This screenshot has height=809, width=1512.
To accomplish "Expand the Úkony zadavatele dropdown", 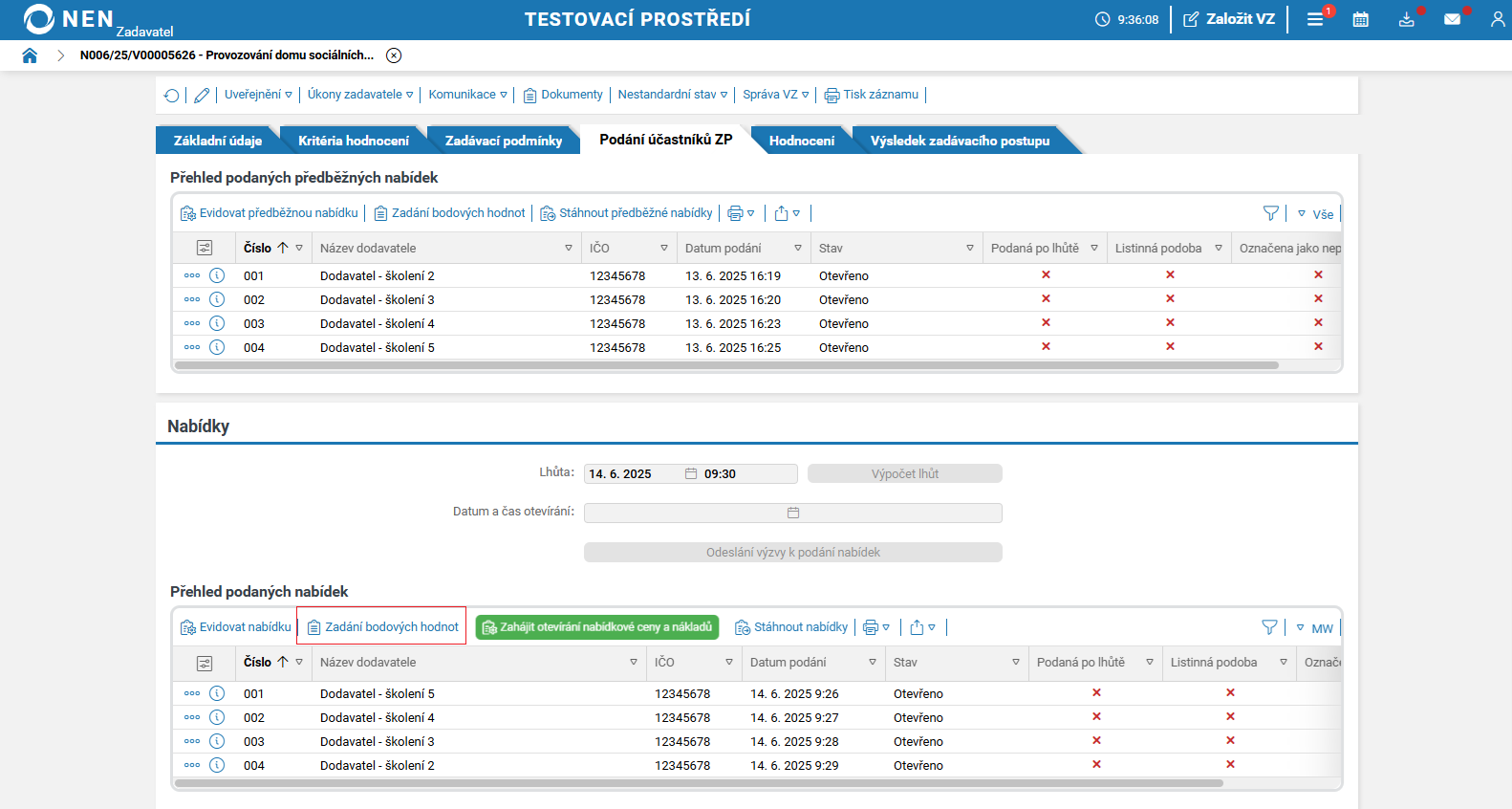I will (x=359, y=95).
